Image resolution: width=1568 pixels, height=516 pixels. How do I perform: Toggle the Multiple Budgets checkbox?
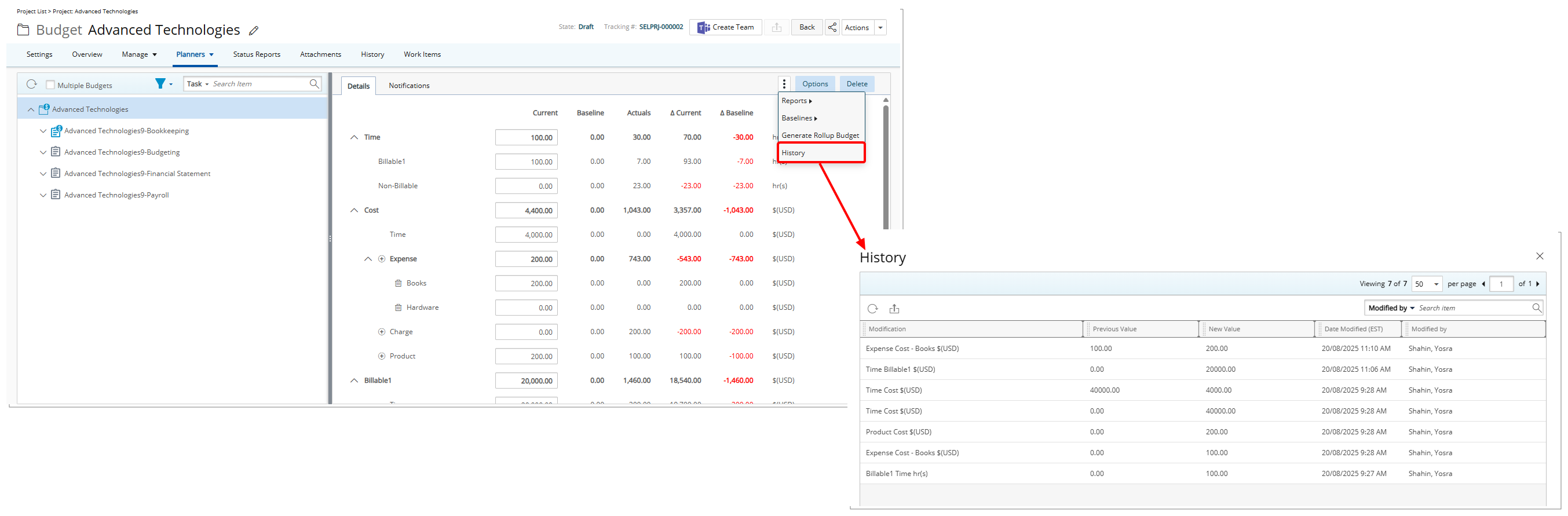click(x=50, y=85)
